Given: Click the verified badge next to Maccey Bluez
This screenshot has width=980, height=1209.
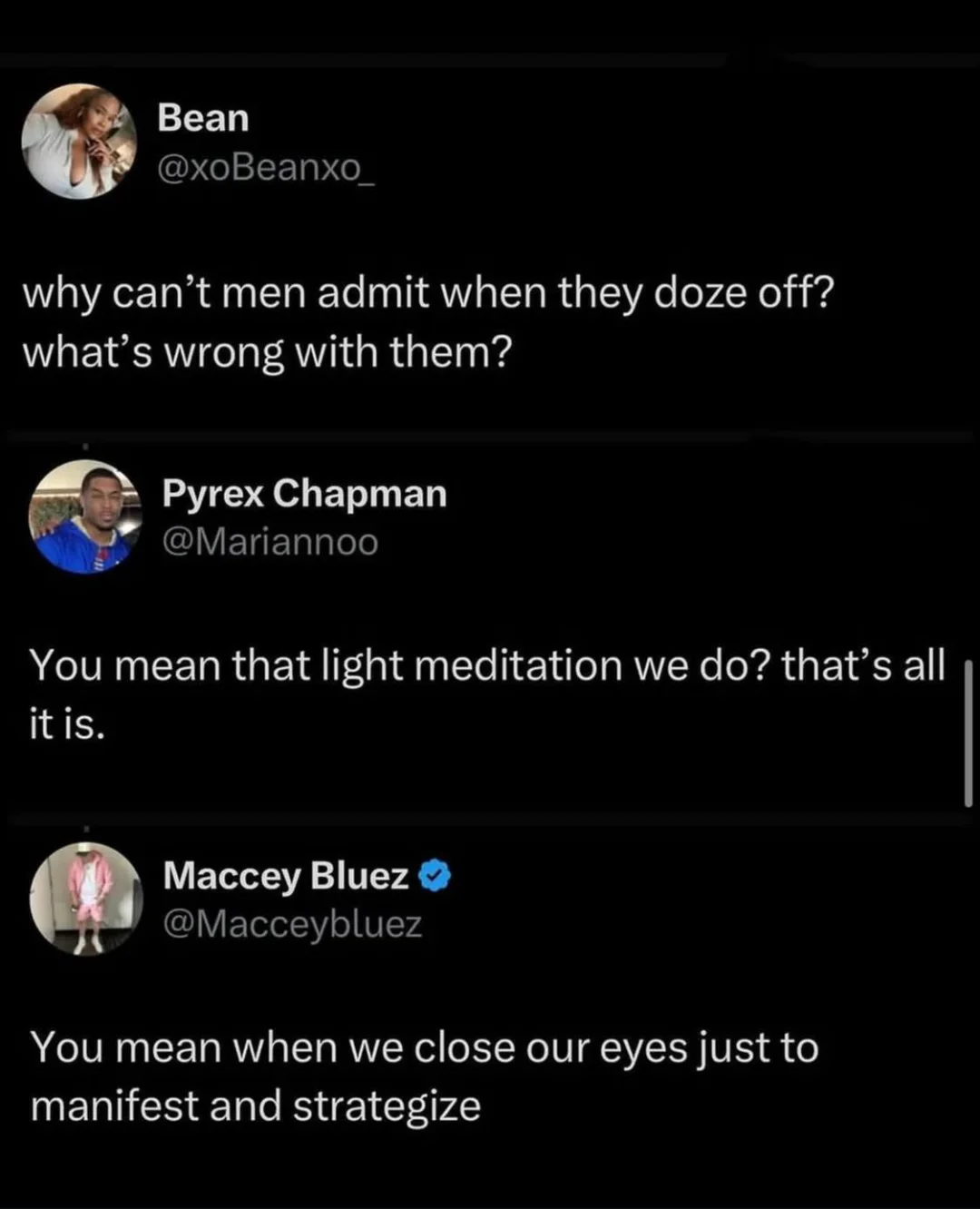Looking at the screenshot, I should pyautogui.click(x=434, y=874).
